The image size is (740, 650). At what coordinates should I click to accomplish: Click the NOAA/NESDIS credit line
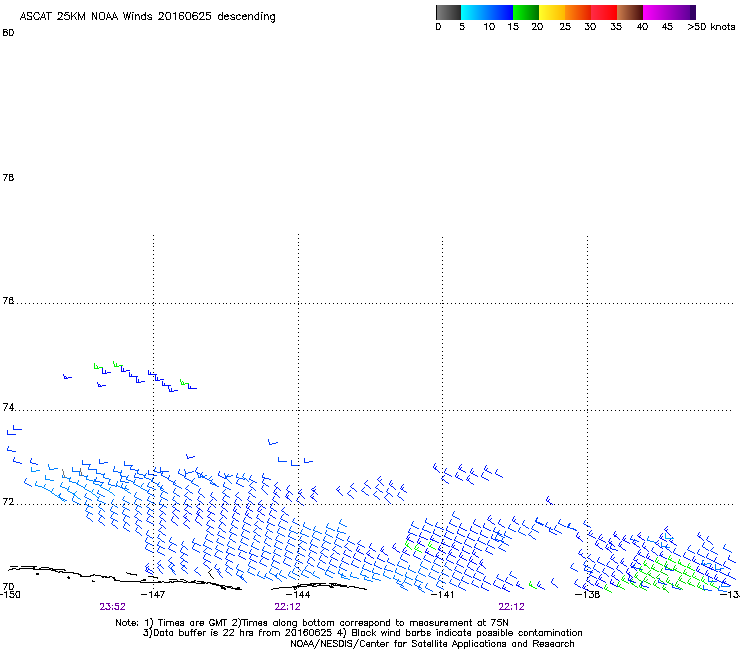click(432, 644)
